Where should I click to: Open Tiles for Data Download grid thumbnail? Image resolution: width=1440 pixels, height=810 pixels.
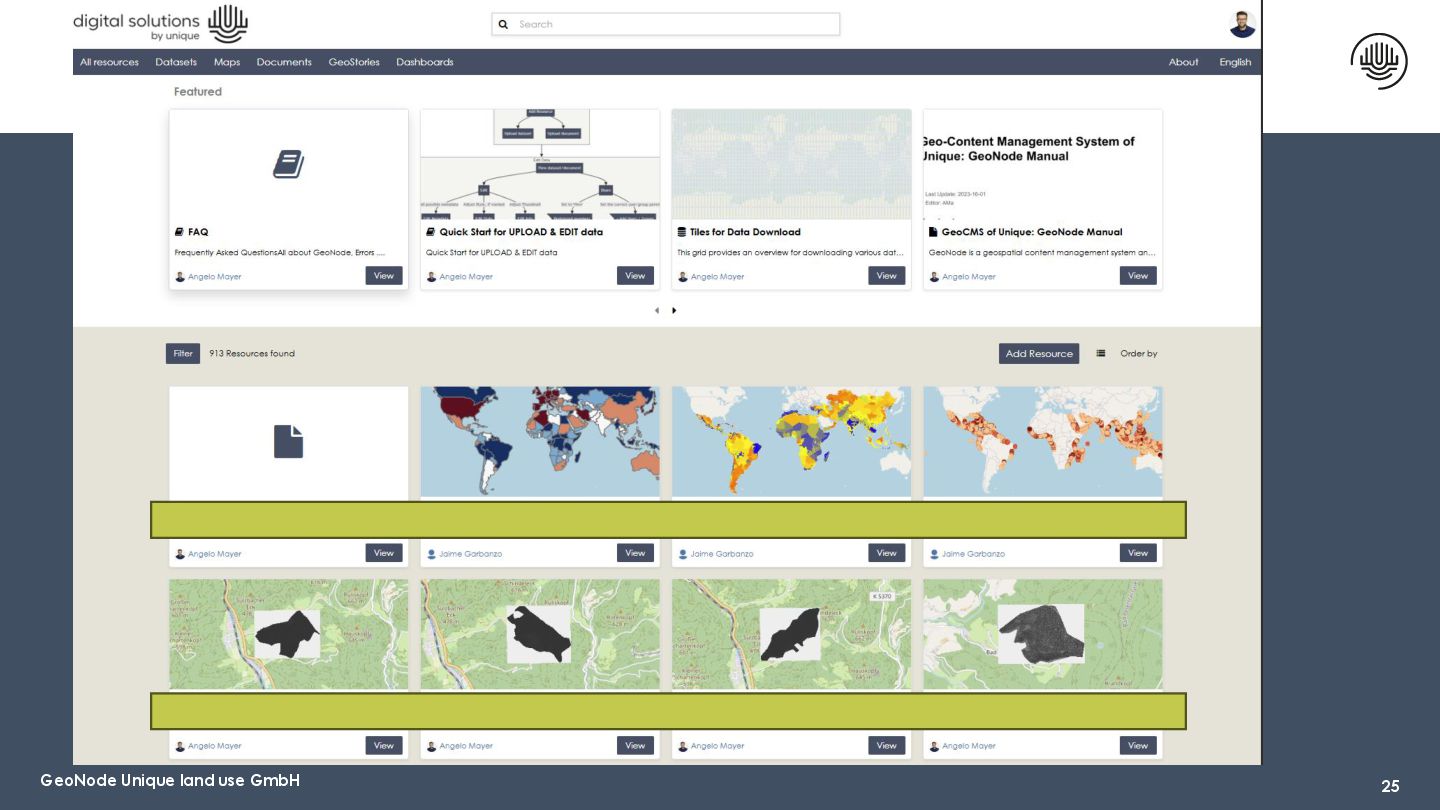[x=791, y=165]
